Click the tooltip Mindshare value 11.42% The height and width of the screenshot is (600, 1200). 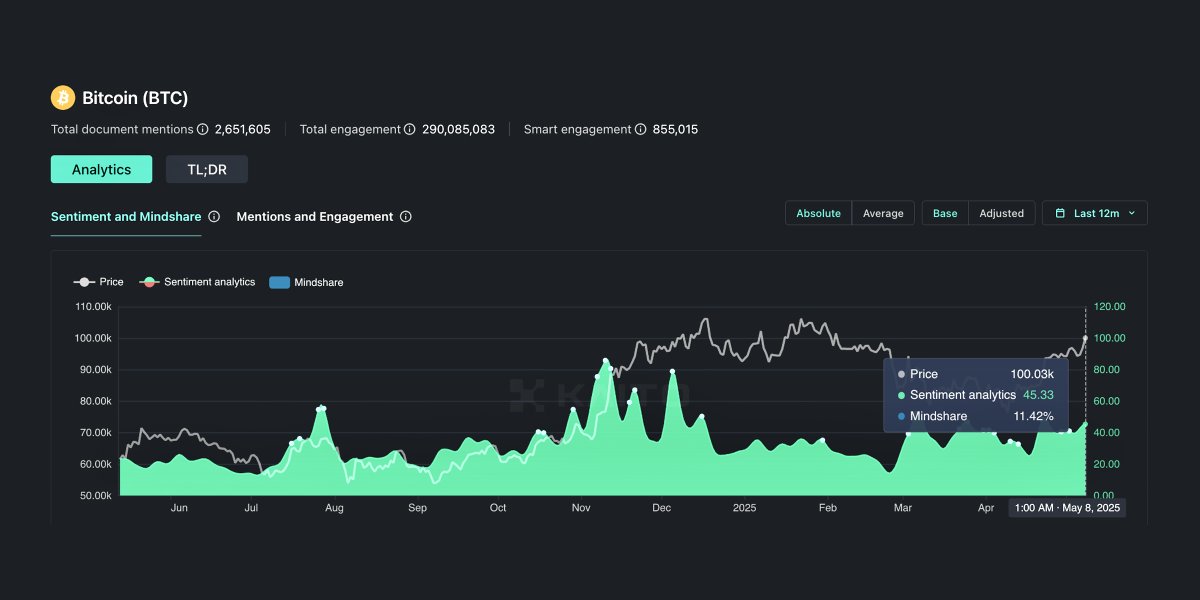pos(1034,416)
